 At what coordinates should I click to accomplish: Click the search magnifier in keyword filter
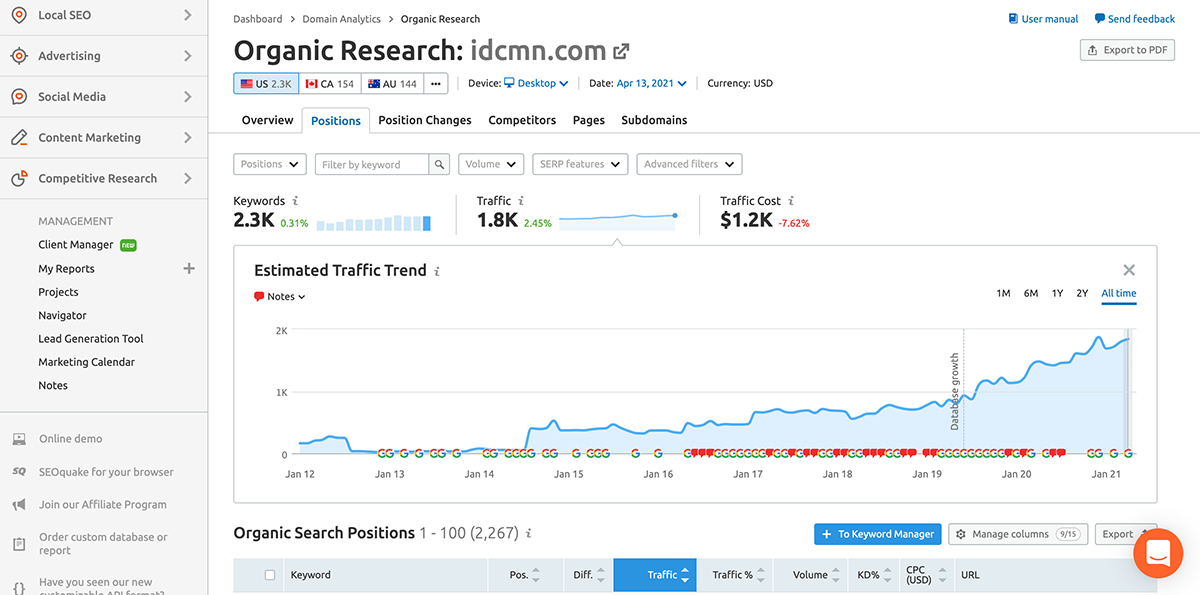(x=439, y=164)
